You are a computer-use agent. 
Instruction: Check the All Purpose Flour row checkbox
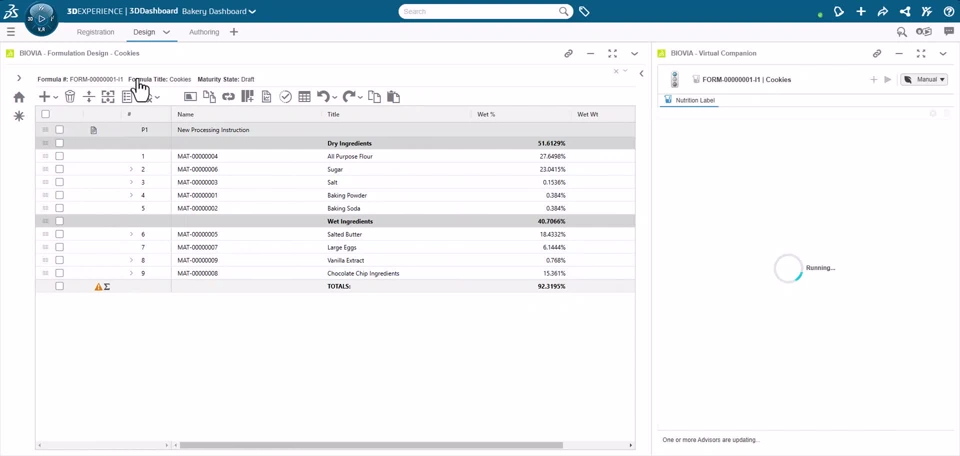59,156
